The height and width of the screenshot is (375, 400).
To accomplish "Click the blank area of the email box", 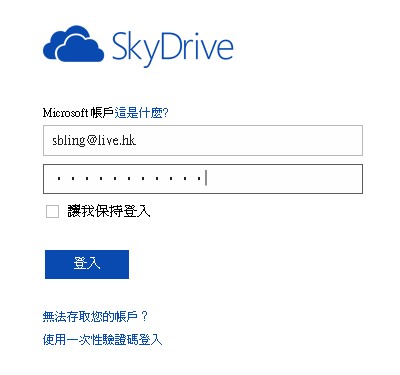I will tap(248, 140).
